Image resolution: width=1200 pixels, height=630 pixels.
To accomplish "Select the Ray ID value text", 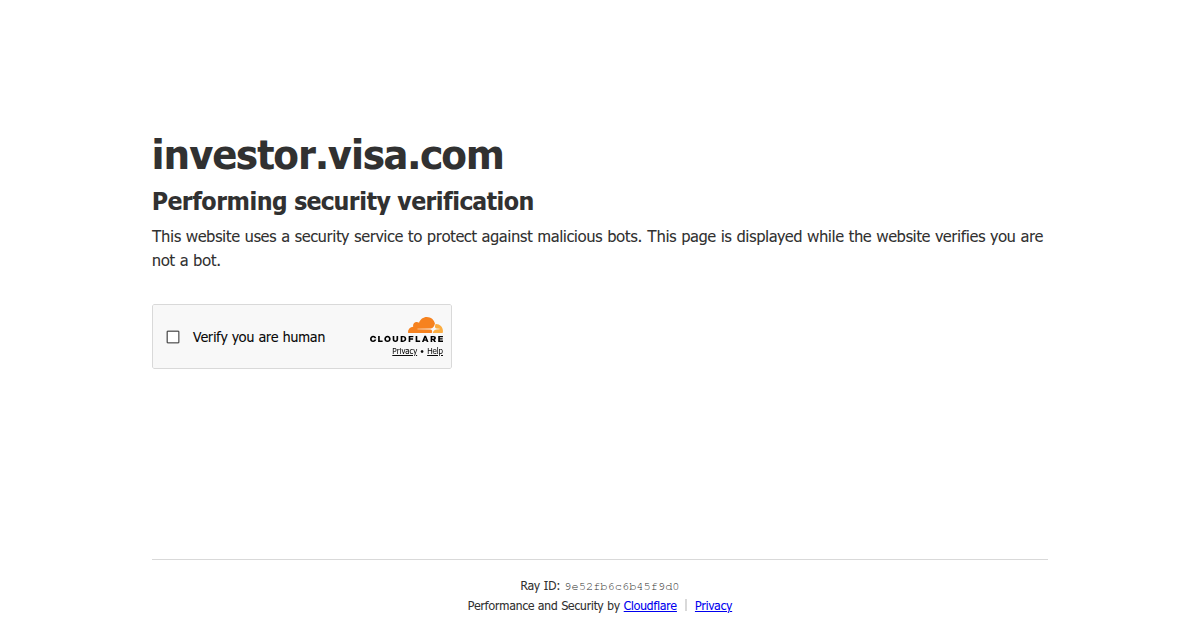I will (622, 586).
